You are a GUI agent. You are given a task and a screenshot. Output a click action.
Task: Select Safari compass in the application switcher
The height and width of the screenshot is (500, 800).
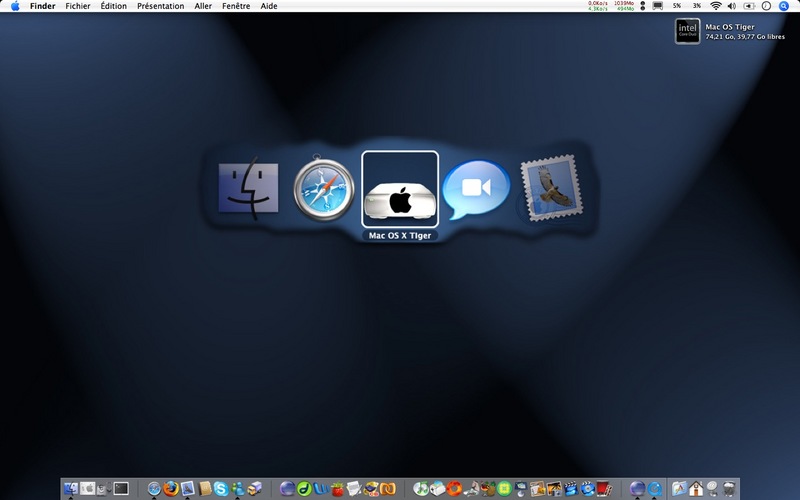323,188
